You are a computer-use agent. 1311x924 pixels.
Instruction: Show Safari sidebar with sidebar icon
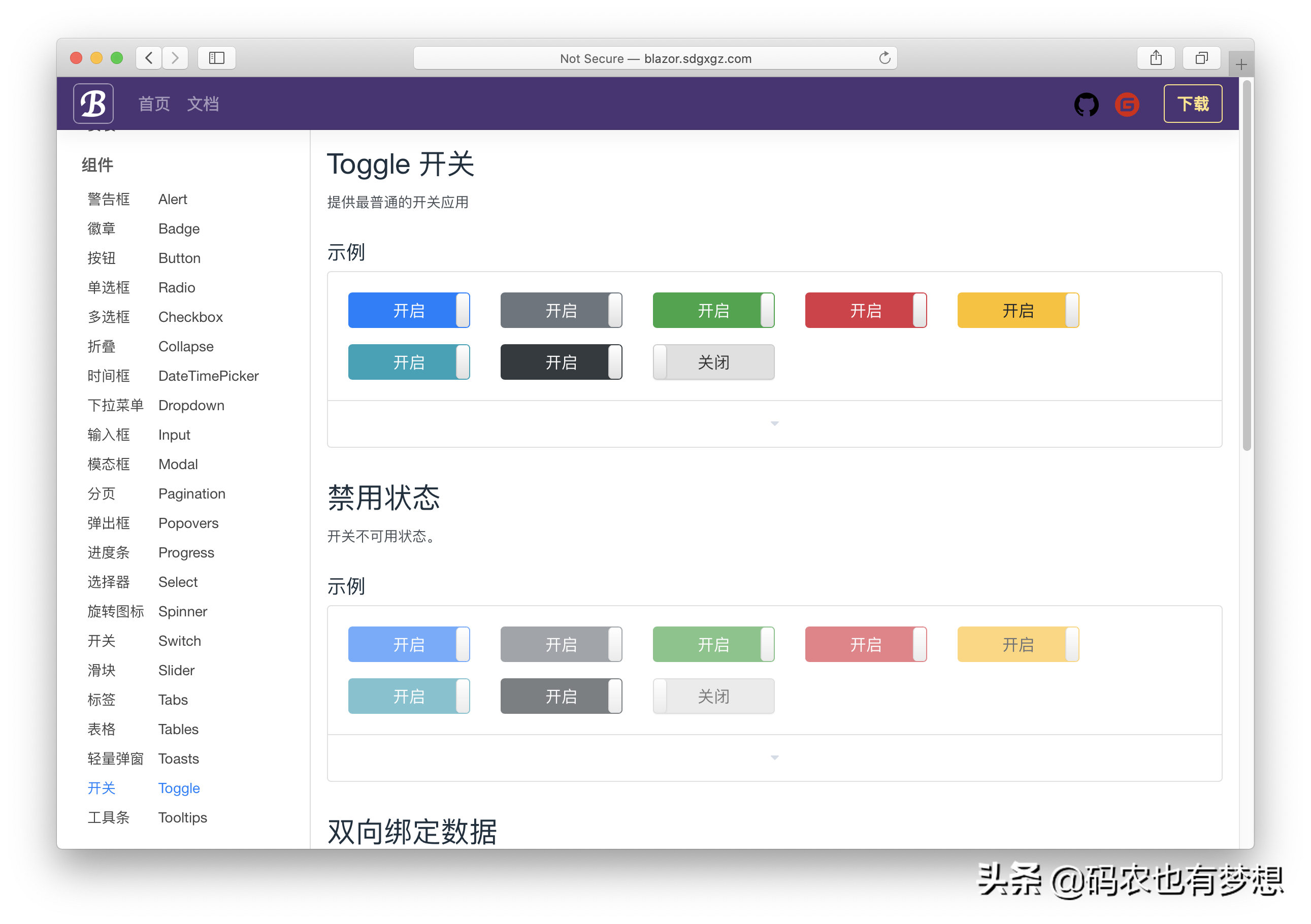point(216,58)
